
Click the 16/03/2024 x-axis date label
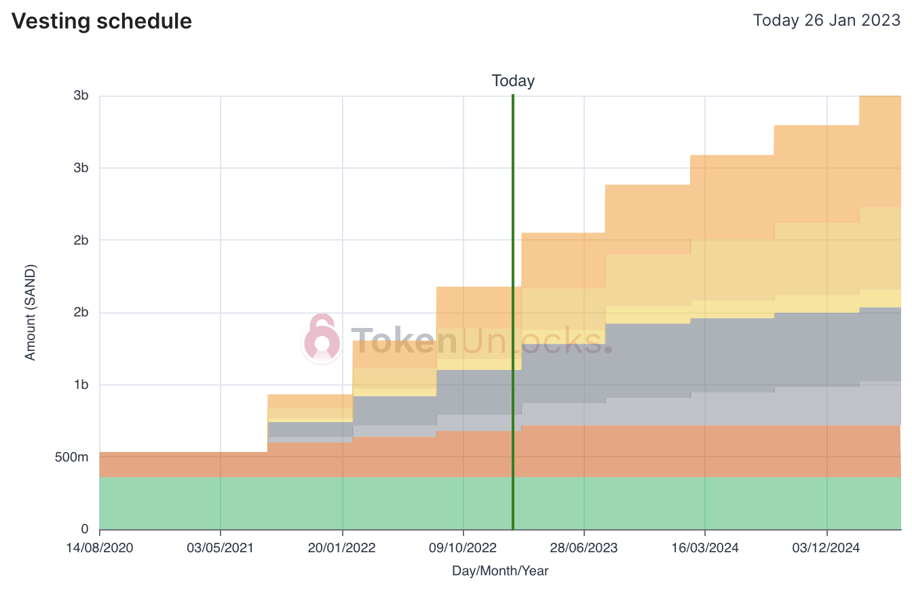coord(705,548)
